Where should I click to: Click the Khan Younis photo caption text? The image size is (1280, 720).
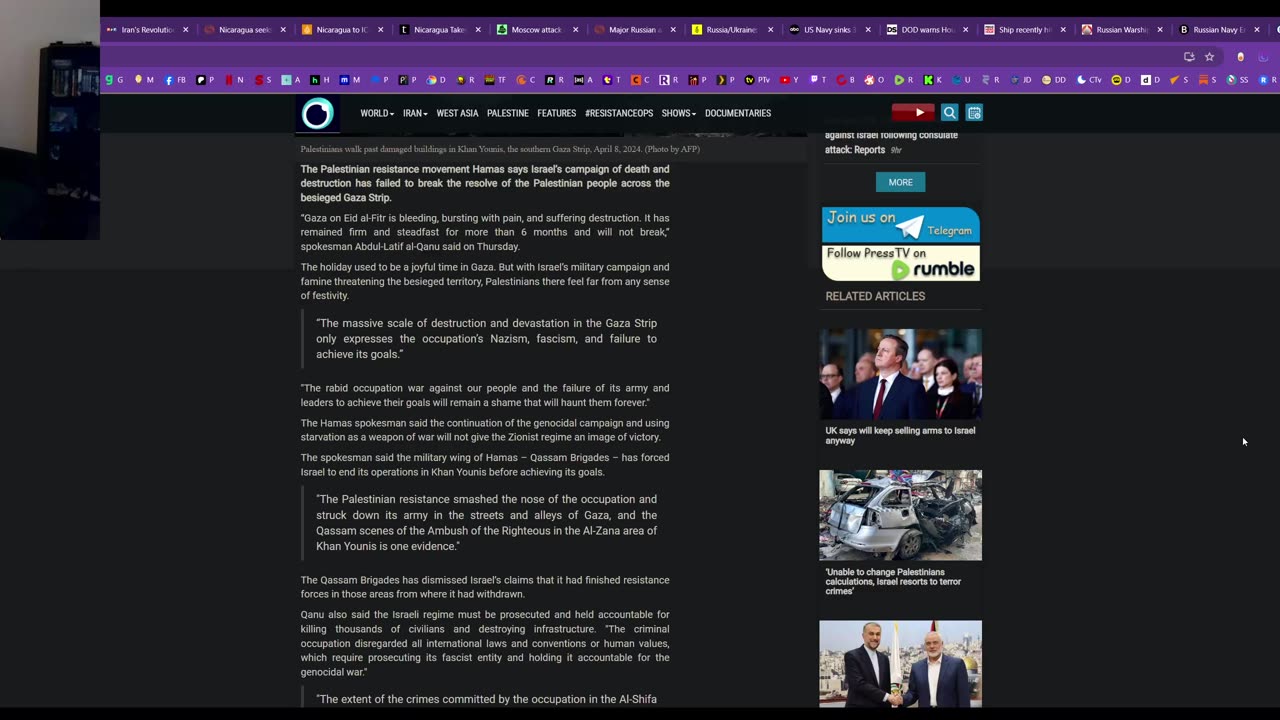[500, 149]
